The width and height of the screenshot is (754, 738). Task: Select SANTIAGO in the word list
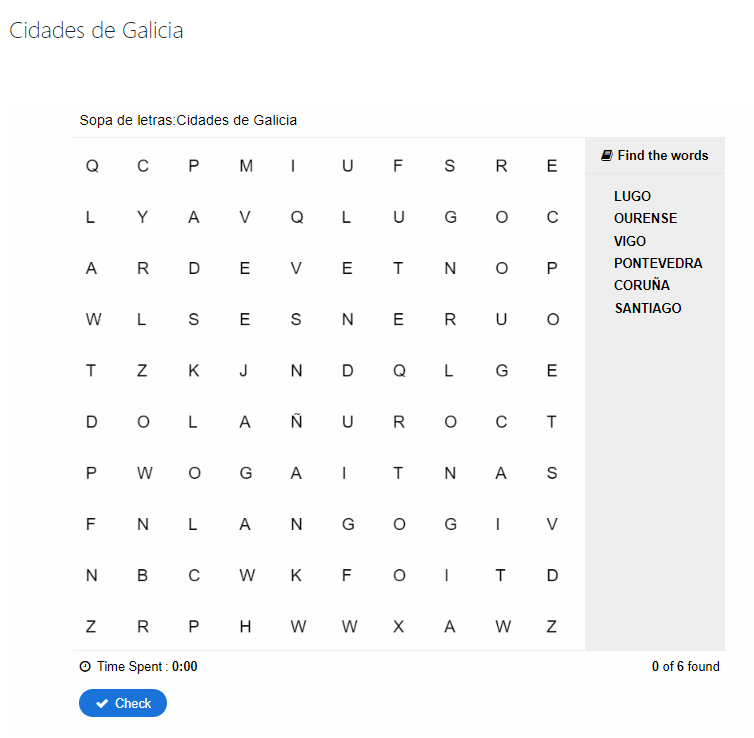pyautogui.click(x=648, y=308)
